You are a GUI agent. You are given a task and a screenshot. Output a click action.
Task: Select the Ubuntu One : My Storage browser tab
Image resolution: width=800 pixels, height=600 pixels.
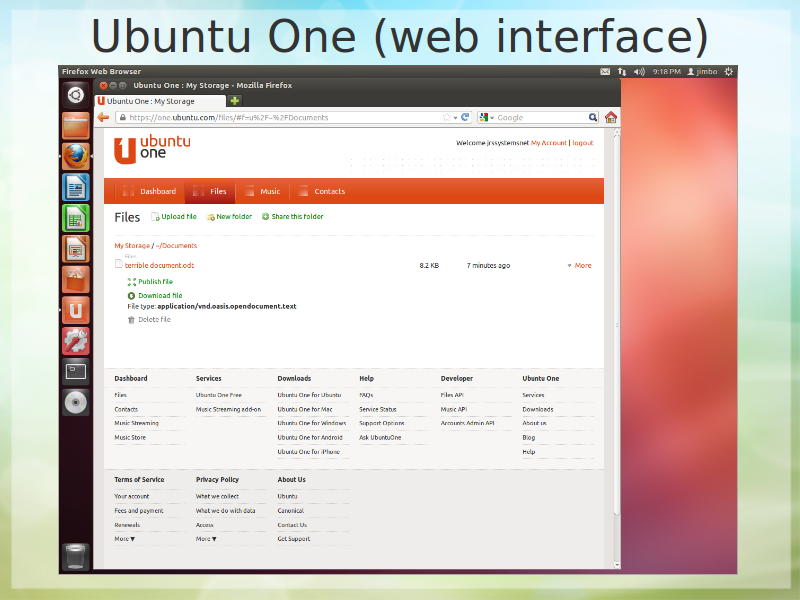pos(160,101)
